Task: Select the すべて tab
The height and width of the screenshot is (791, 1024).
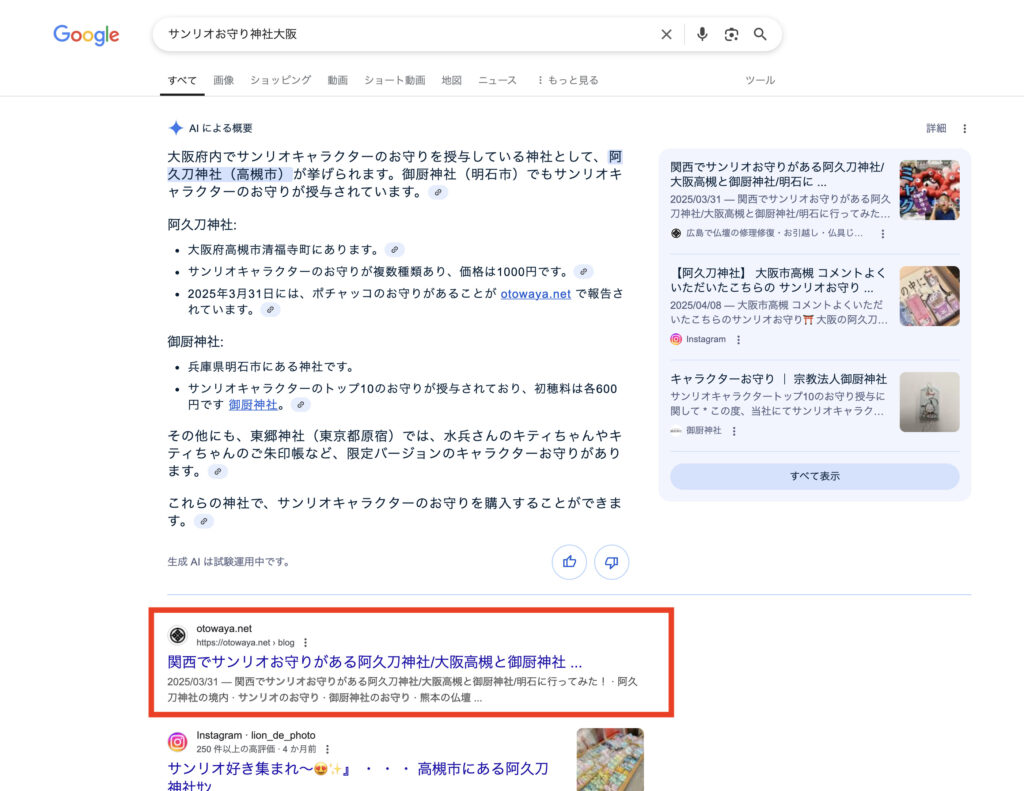Action: (182, 80)
